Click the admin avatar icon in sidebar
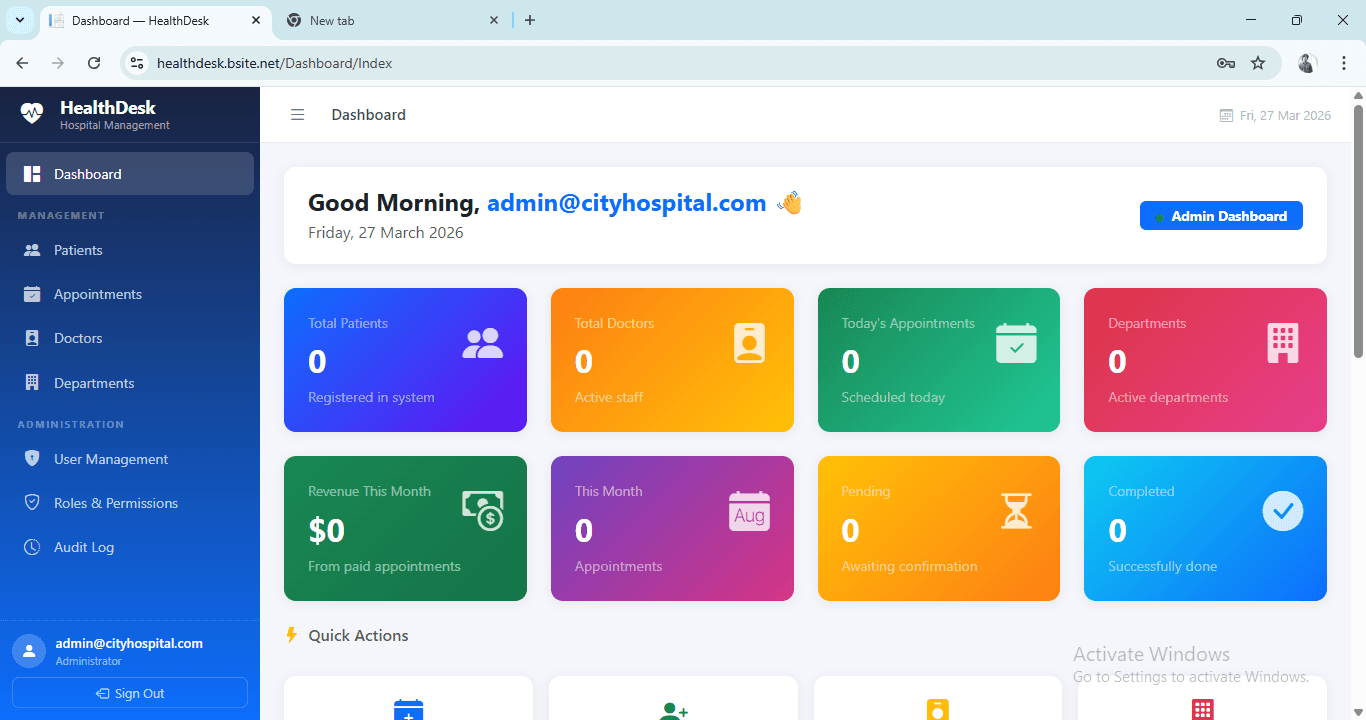This screenshot has width=1366, height=720. [29, 651]
